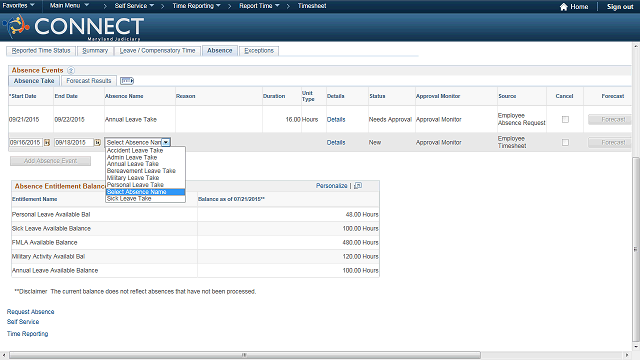Click Annual Leave Available Balance row

coord(196,270)
